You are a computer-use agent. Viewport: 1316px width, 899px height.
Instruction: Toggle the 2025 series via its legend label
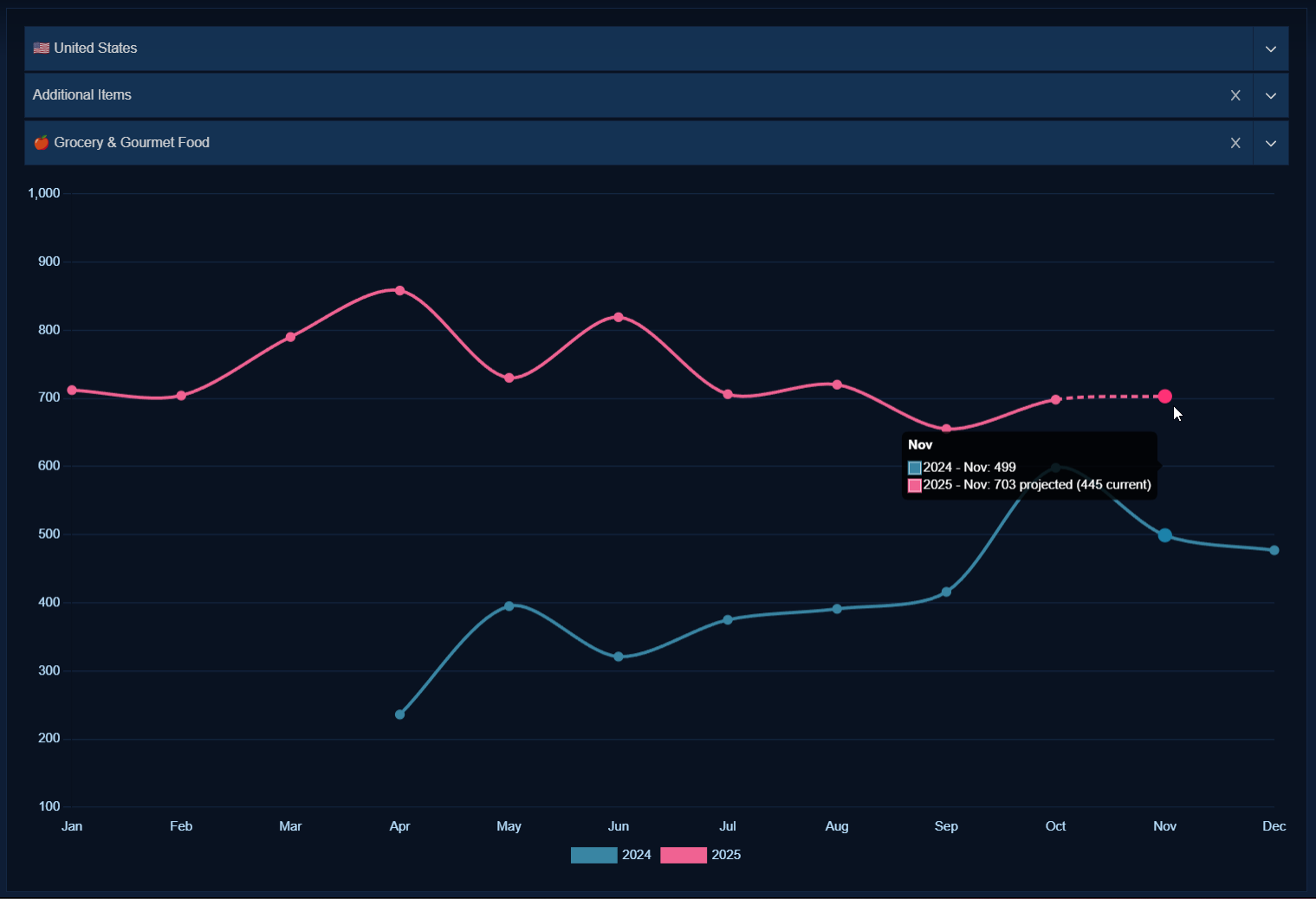point(725,855)
